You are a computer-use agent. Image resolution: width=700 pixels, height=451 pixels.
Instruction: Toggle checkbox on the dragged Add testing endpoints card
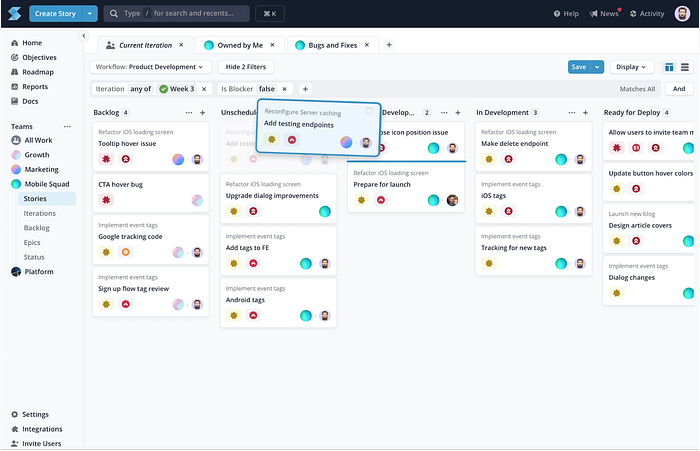[369, 111]
